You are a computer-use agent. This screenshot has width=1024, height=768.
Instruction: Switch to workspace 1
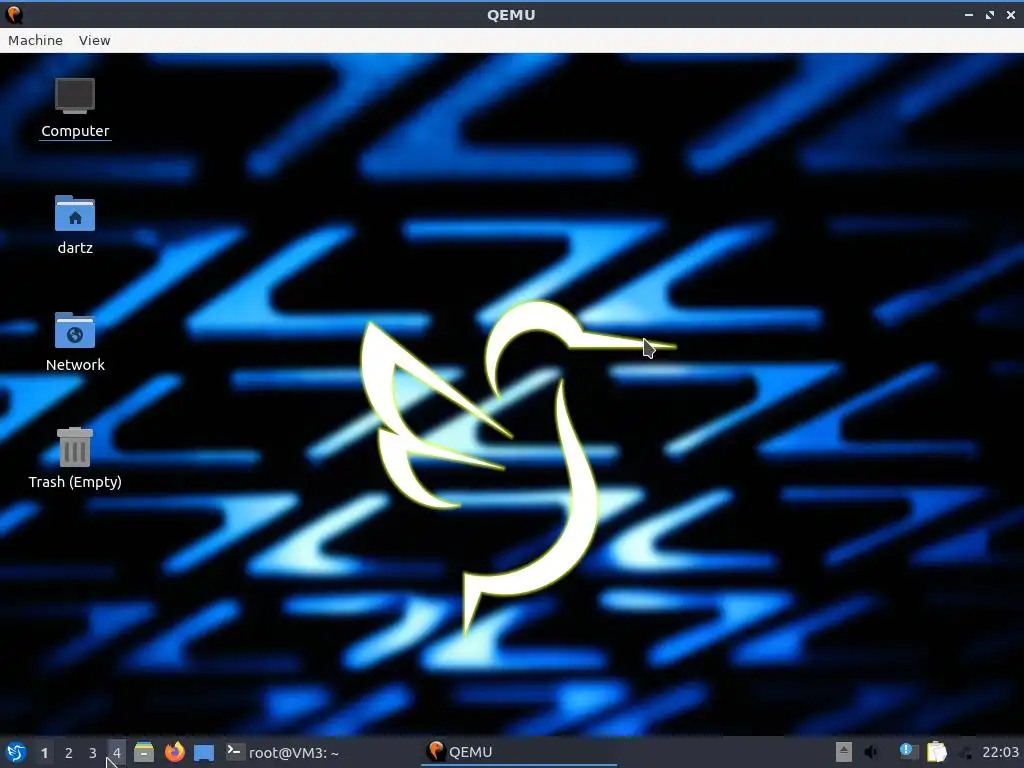click(44, 753)
